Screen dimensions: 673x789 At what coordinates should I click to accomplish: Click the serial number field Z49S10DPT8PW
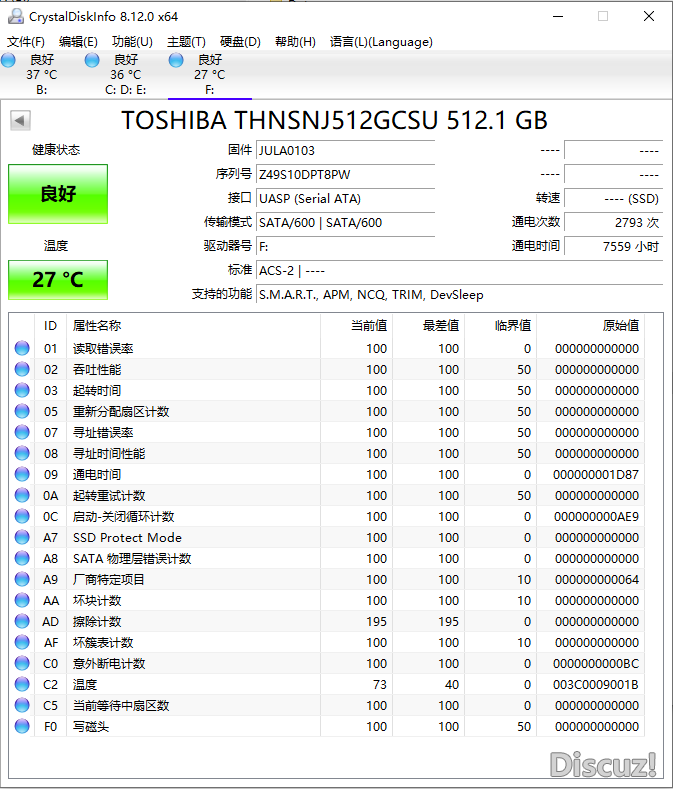[x=345, y=174]
